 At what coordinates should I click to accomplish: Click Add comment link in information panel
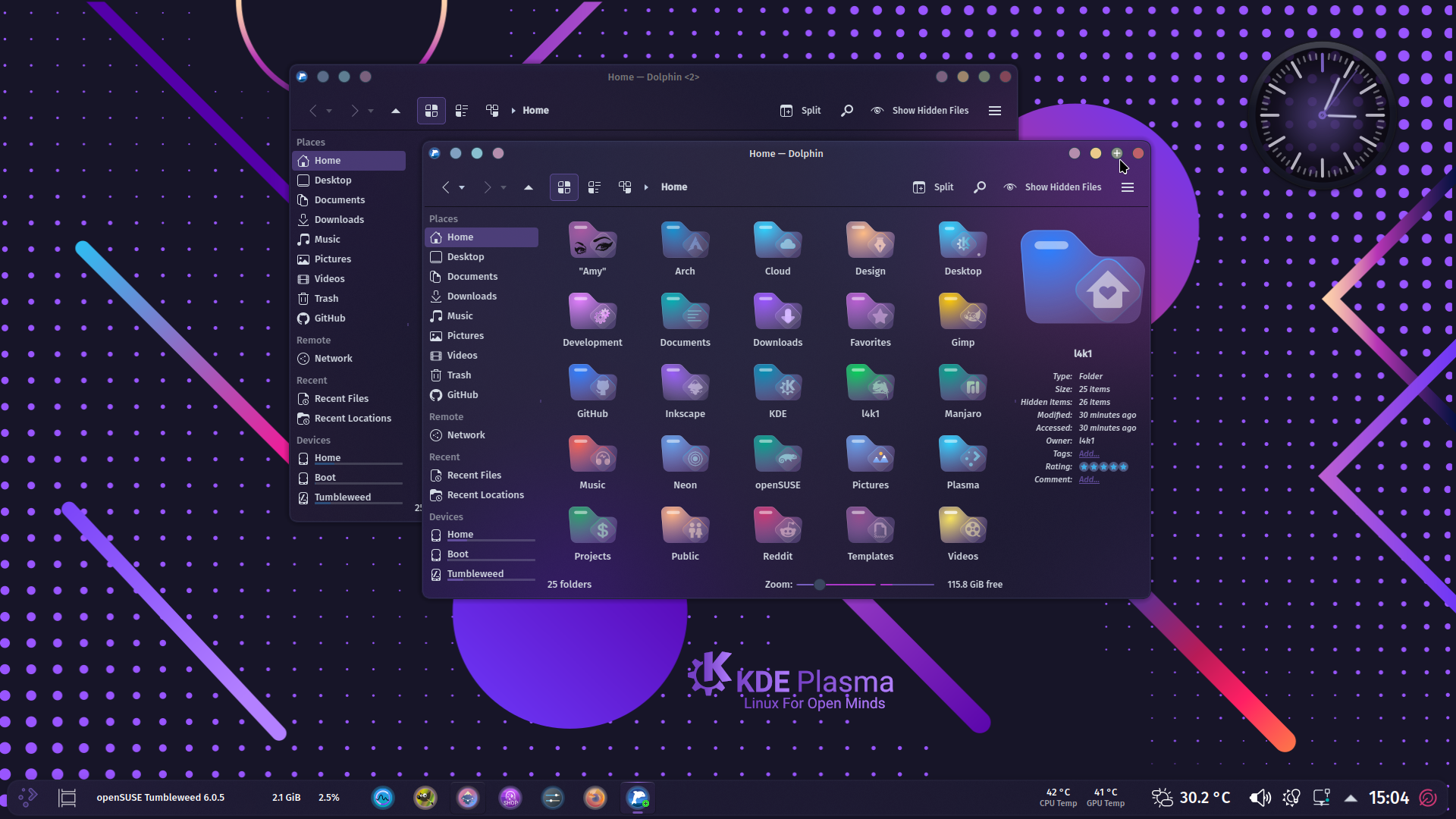pos(1089,480)
